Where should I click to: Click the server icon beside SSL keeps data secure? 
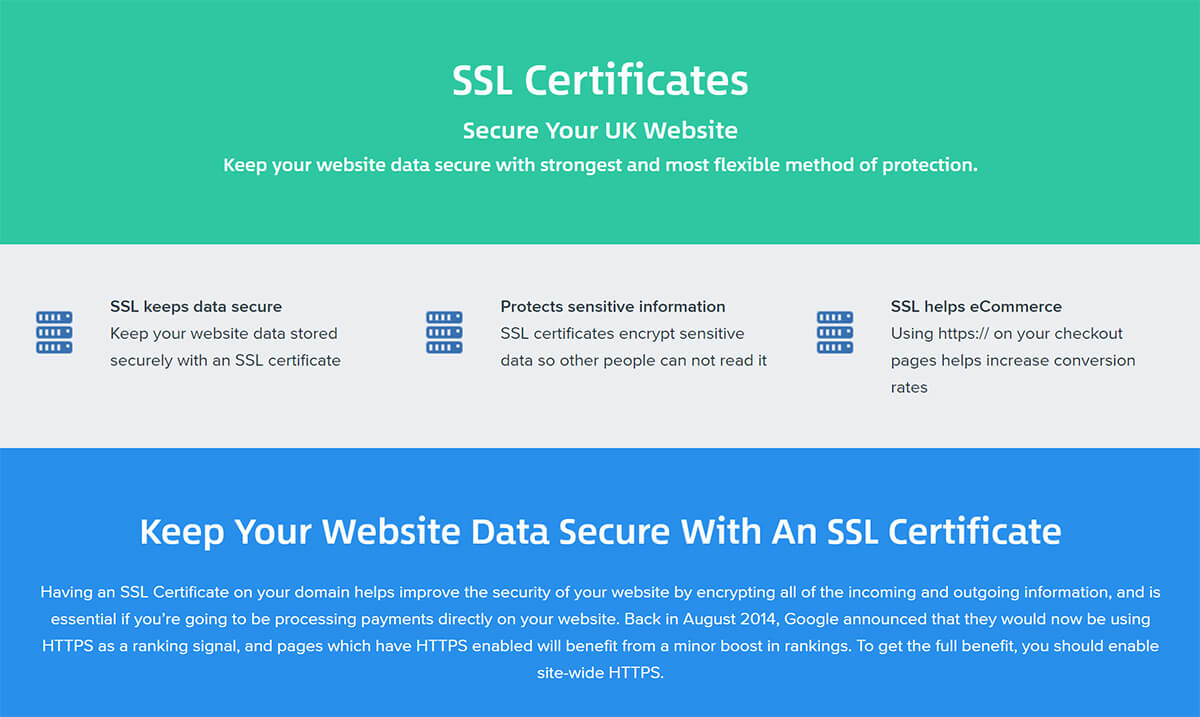(54, 332)
